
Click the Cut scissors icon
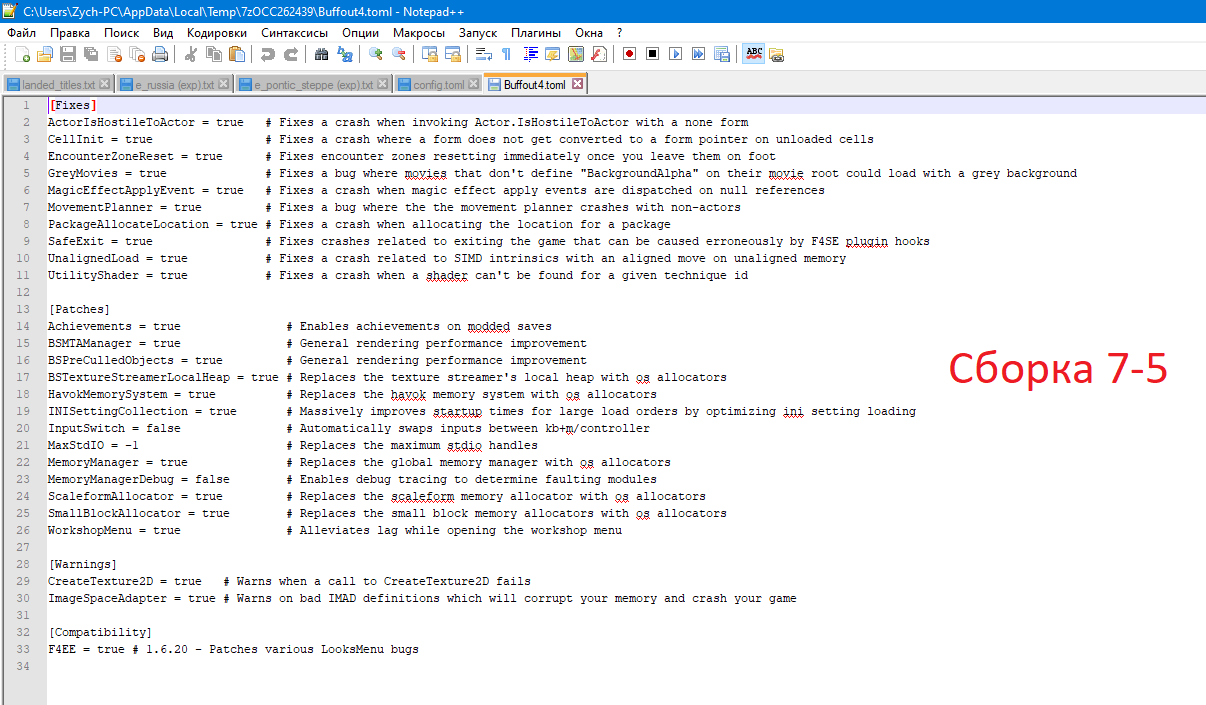click(190, 54)
